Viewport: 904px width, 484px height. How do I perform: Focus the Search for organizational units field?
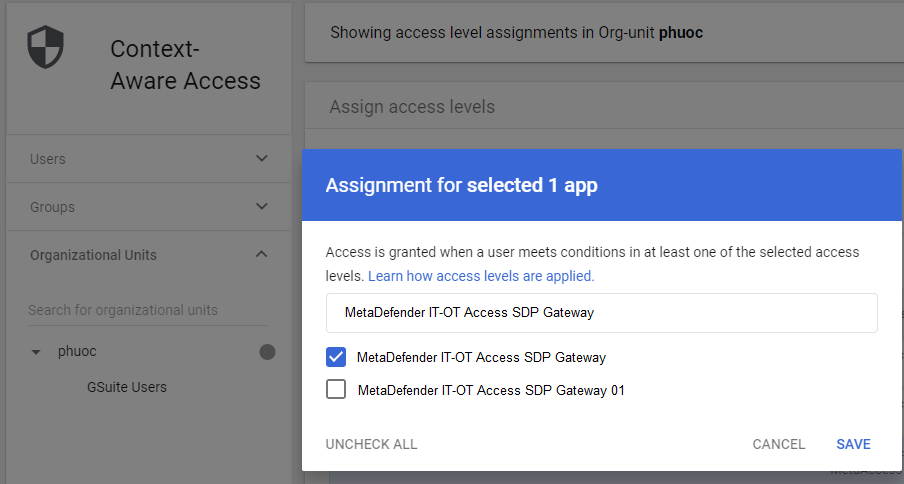point(147,310)
